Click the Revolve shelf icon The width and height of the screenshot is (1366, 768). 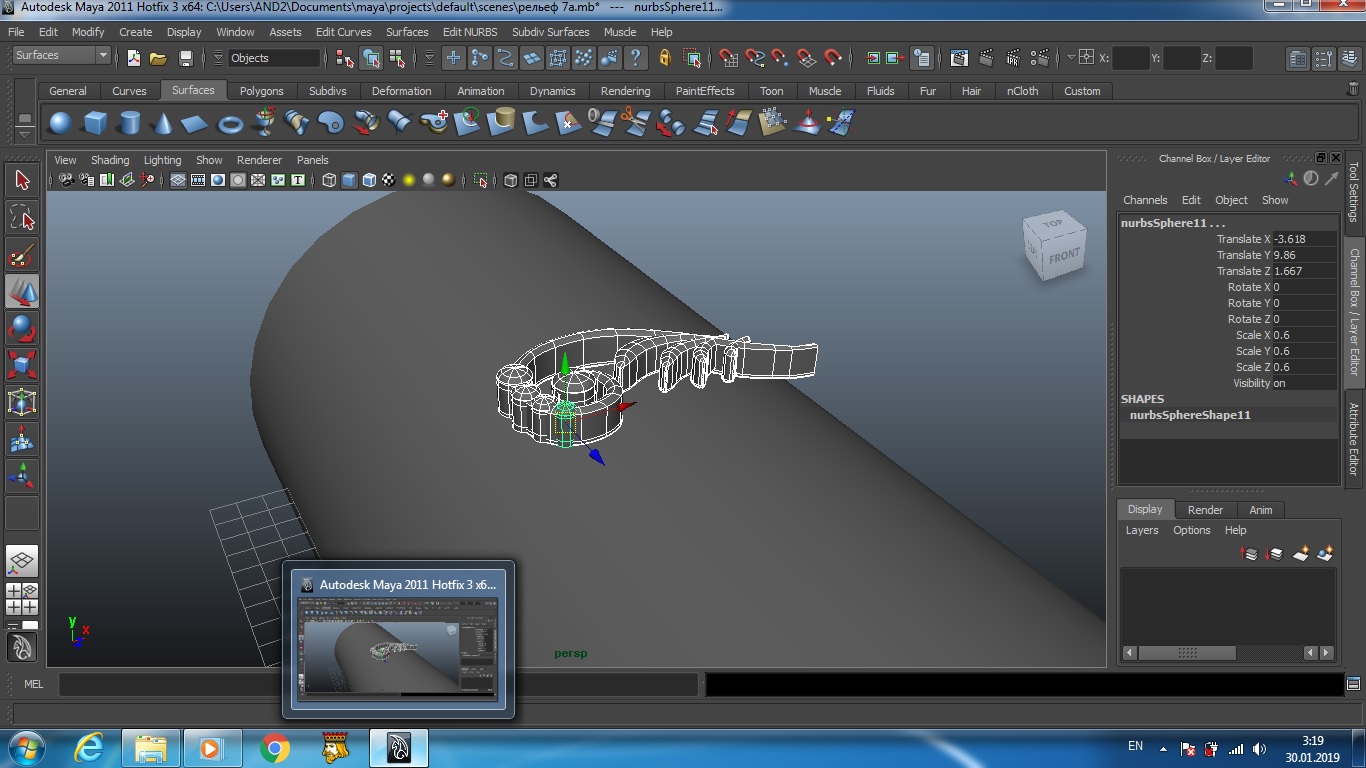pyautogui.click(x=265, y=123)
